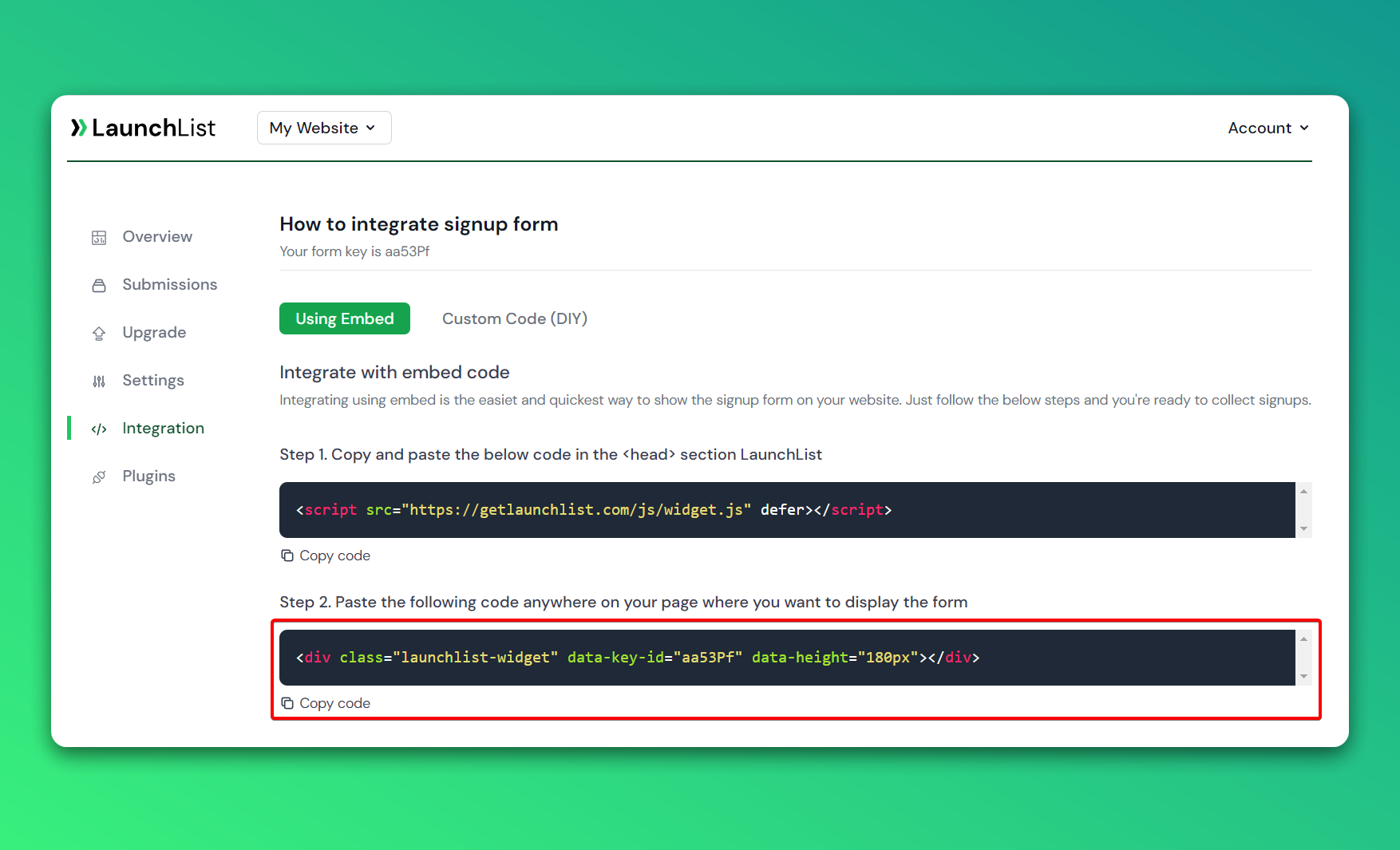This screenshot has width=1400, height=850.
Task: Click the script tag code block
Action: point(787,510)
